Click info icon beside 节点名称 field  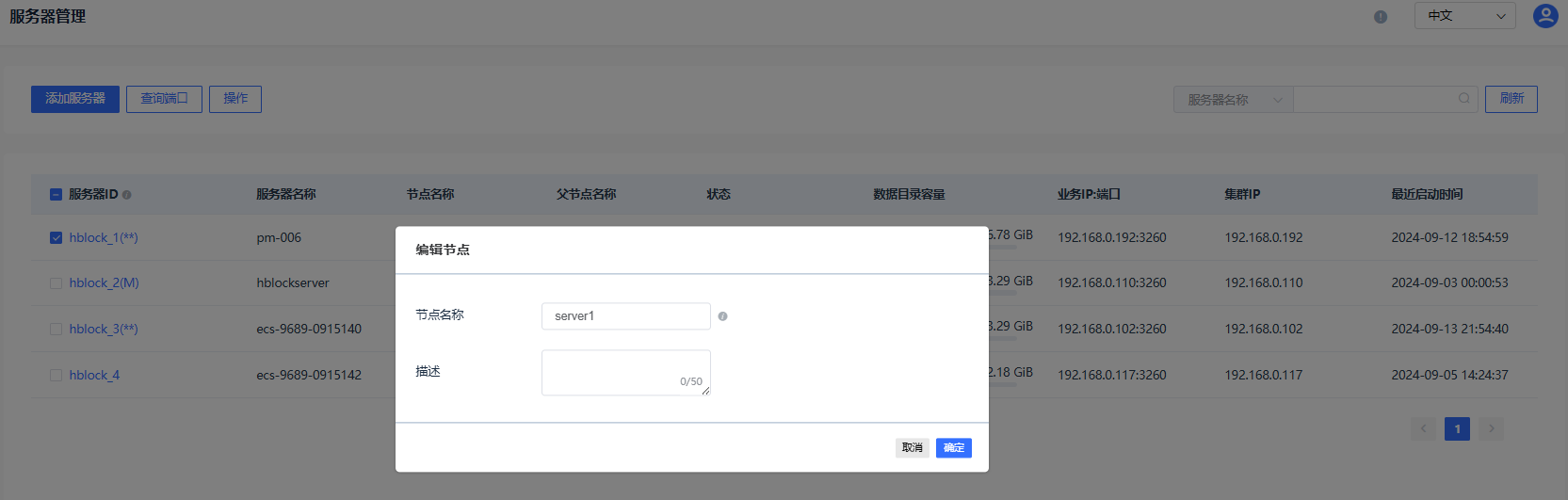tap(723, 316)
